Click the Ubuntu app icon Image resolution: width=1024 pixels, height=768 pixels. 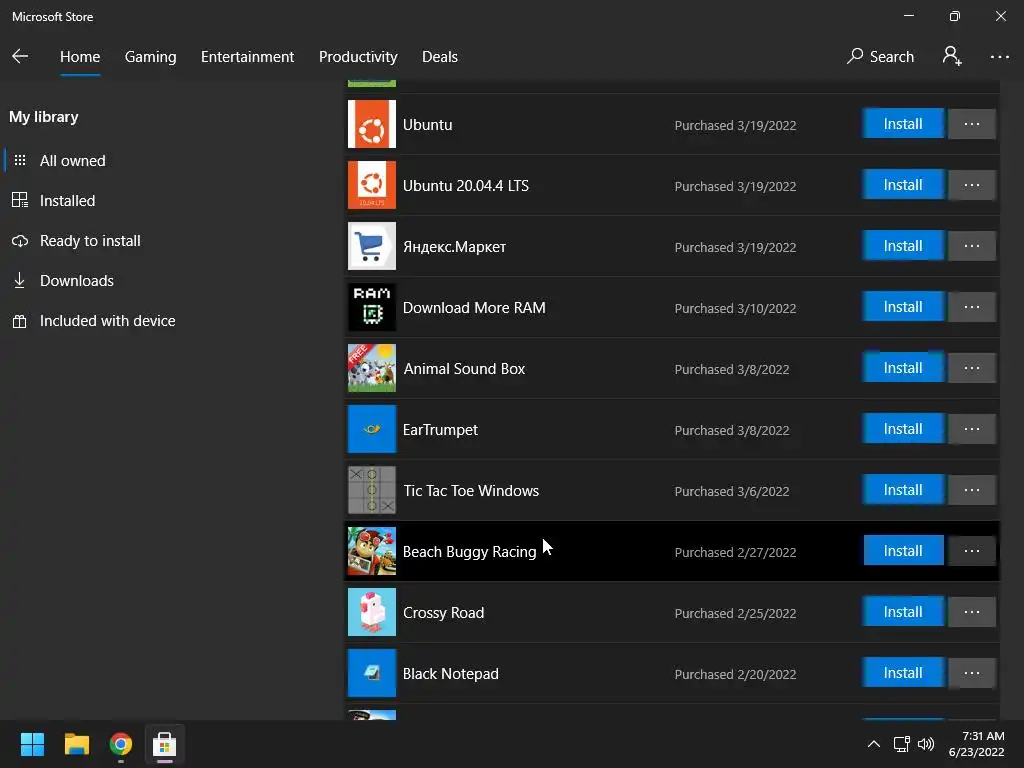pos(372,124)
